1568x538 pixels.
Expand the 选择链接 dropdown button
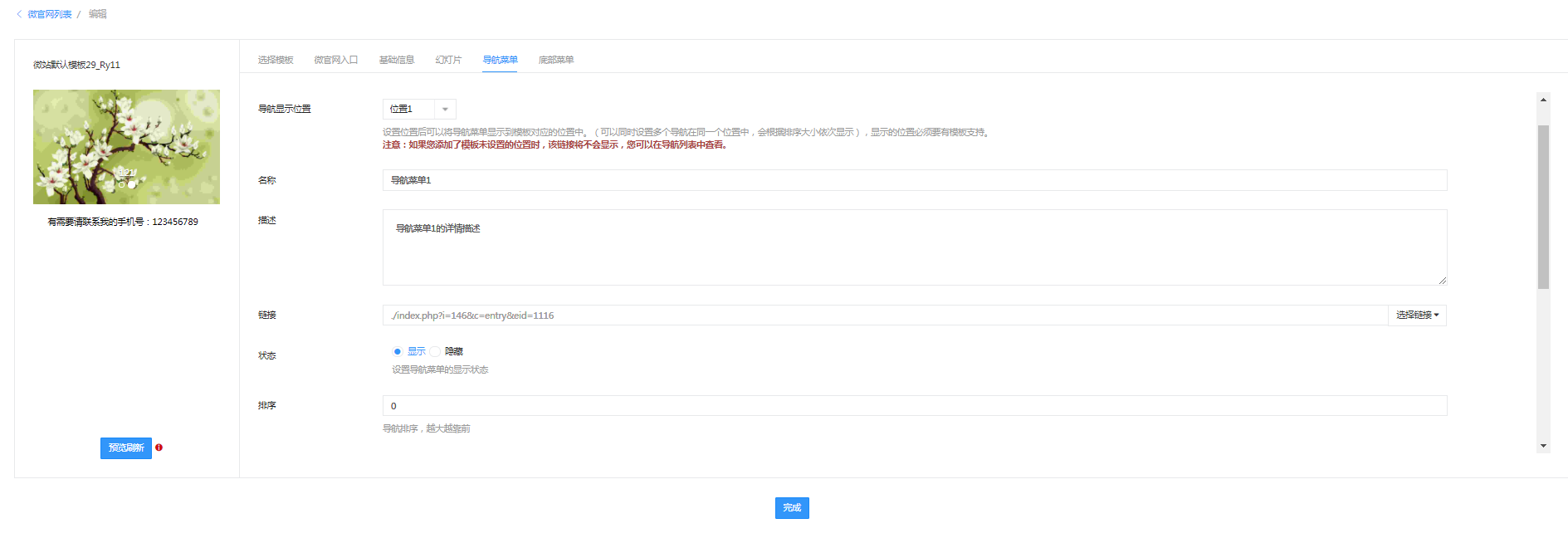coord(1417,315)
